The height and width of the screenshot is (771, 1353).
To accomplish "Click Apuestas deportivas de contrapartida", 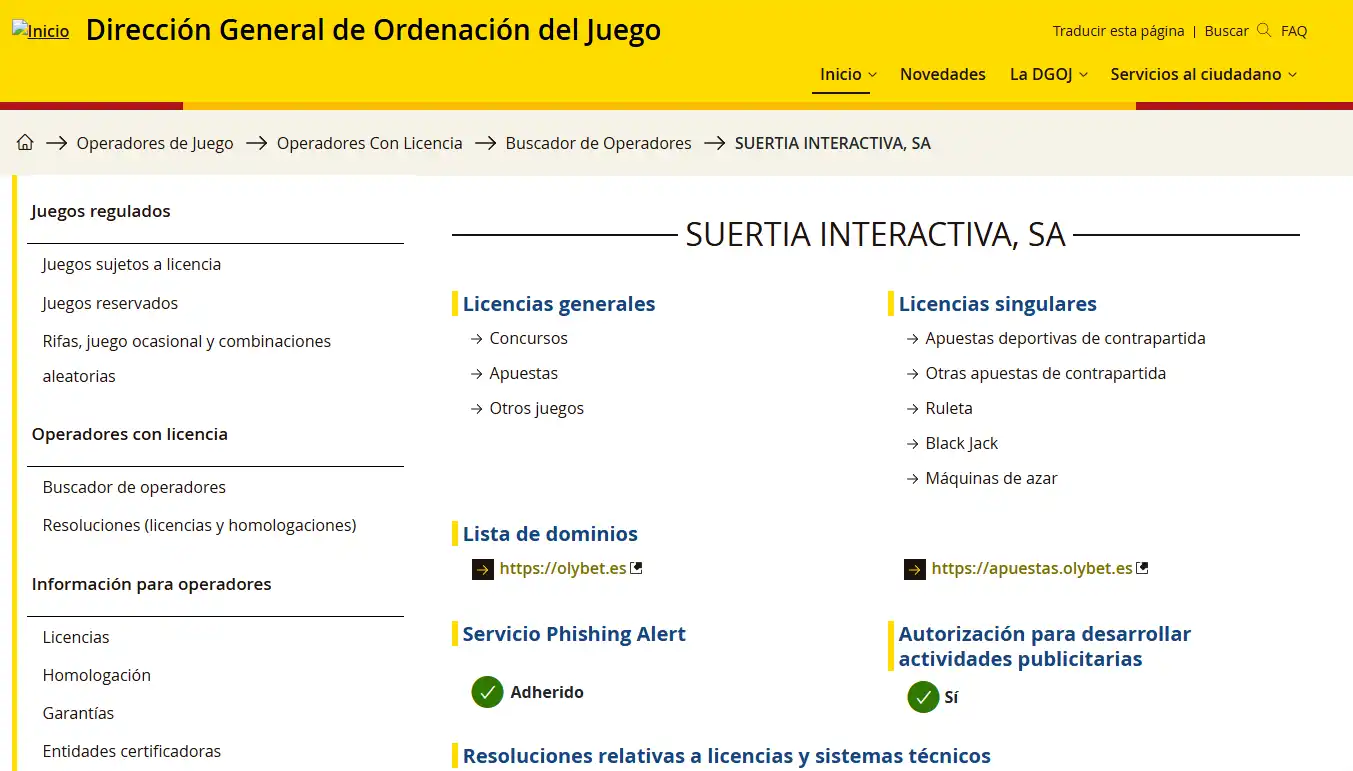I will coord(1066,338).
